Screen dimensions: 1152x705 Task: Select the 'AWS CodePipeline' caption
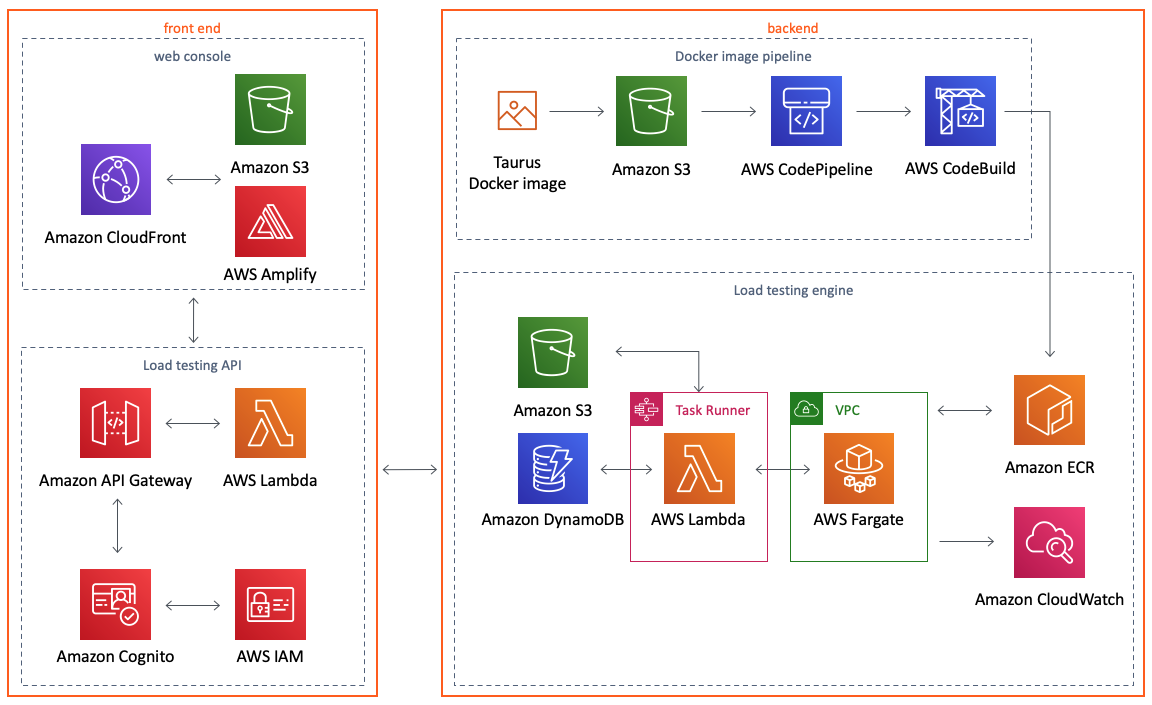pyautogui.click(x=807, y=169)
